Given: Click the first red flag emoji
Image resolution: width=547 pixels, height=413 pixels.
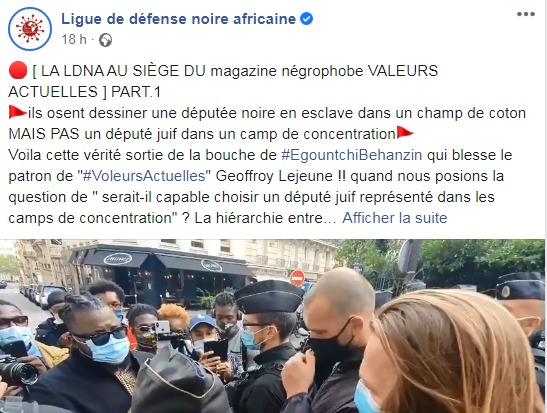Looking at the screenshot, I should [18, 112].
